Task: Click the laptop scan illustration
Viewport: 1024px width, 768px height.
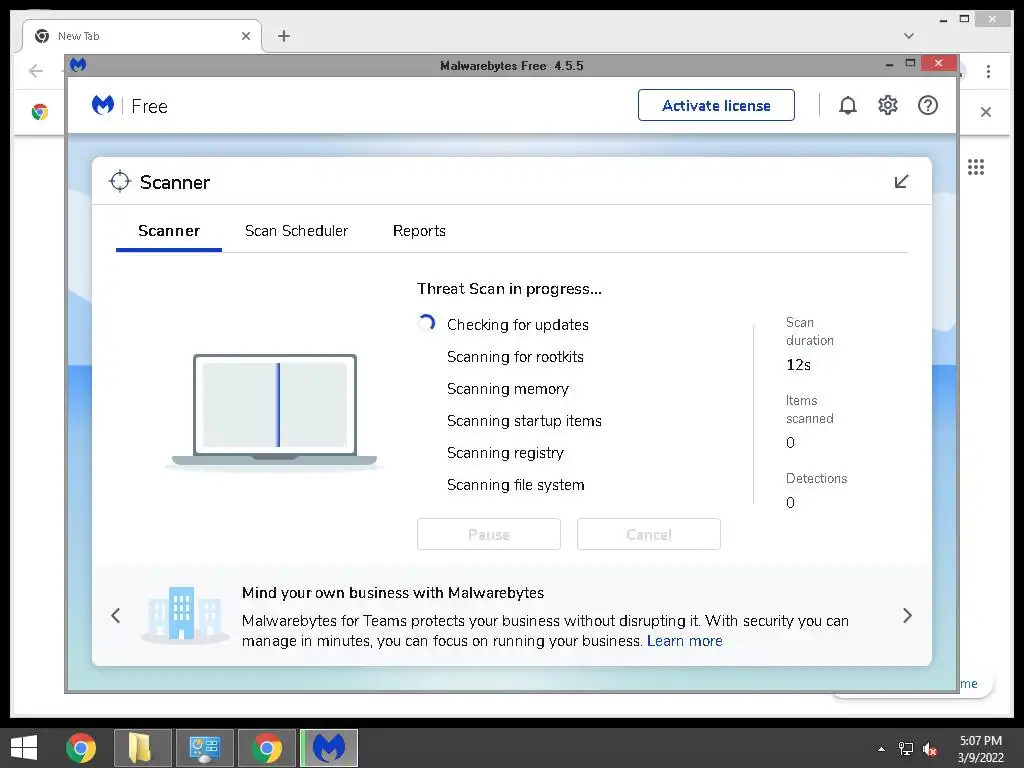Action: (274, 411)
